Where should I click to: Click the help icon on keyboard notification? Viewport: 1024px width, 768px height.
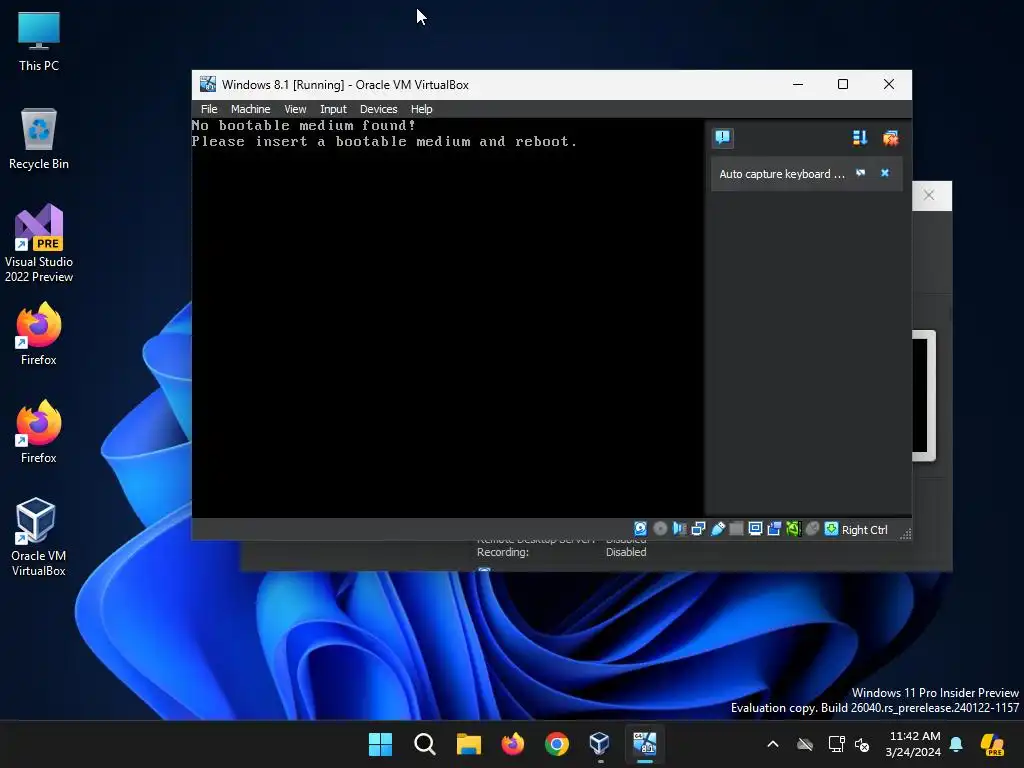[x=861, y=173]
